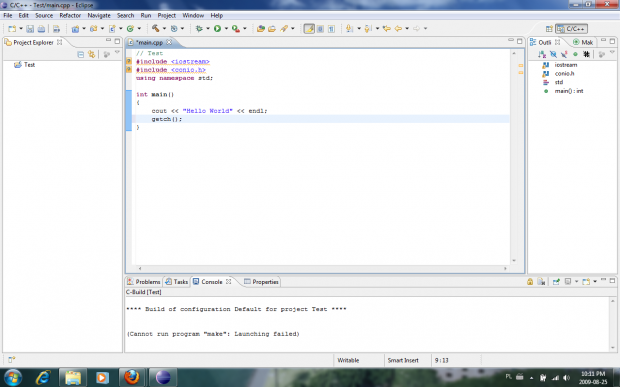
Task: Switch to the Tasks tab
Action: tap(176, 281)
